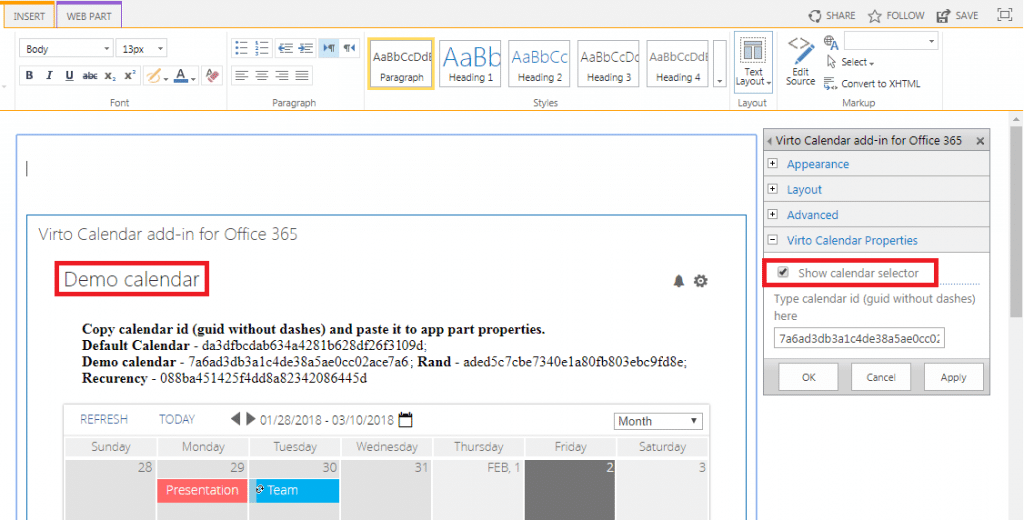Uncheck Show calendar selector
Screen dimensions: 1024x520
click(x=783, y=272)
